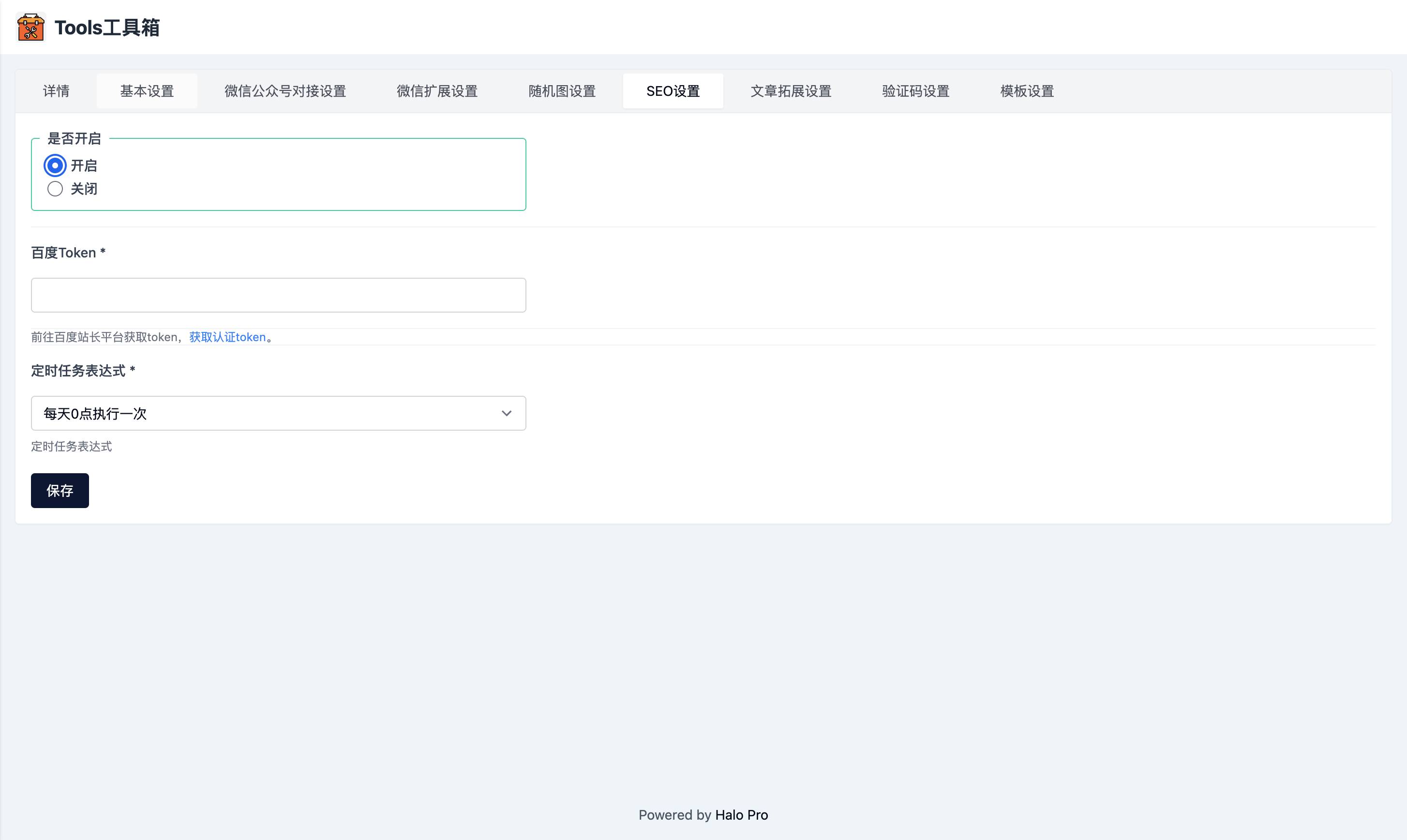Select the SEO设置 tab
Viewport: 1407px width, 840px height.
[x=673, y=91]
